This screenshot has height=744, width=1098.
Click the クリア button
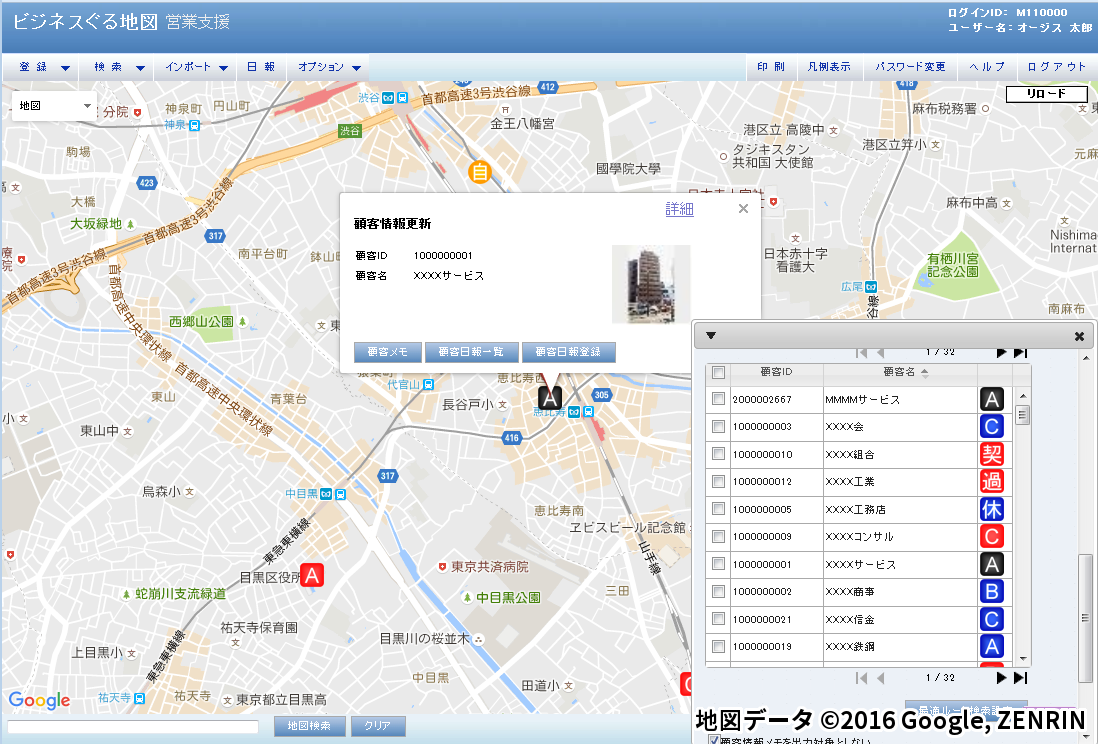point(377,726)
